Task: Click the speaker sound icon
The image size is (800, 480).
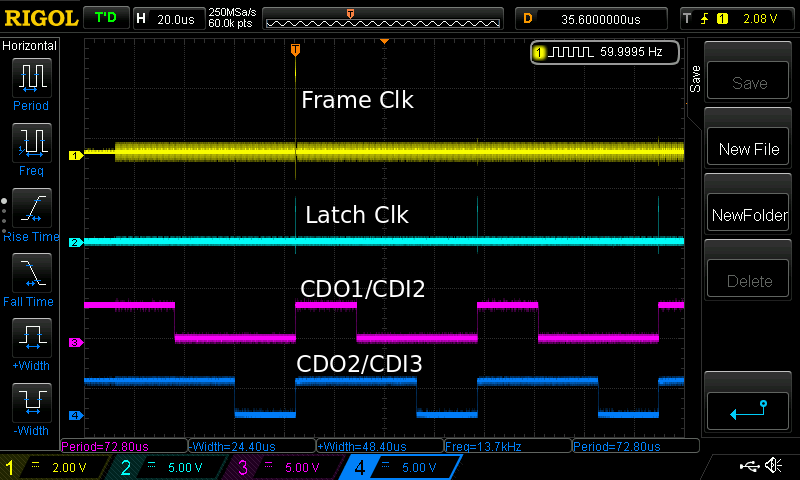Action: 773,465
